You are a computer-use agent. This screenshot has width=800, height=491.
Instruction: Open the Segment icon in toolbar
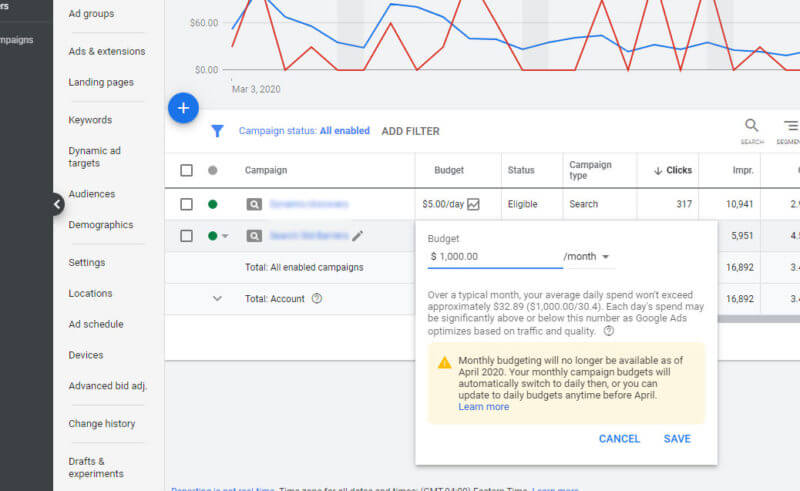[790, 126]
